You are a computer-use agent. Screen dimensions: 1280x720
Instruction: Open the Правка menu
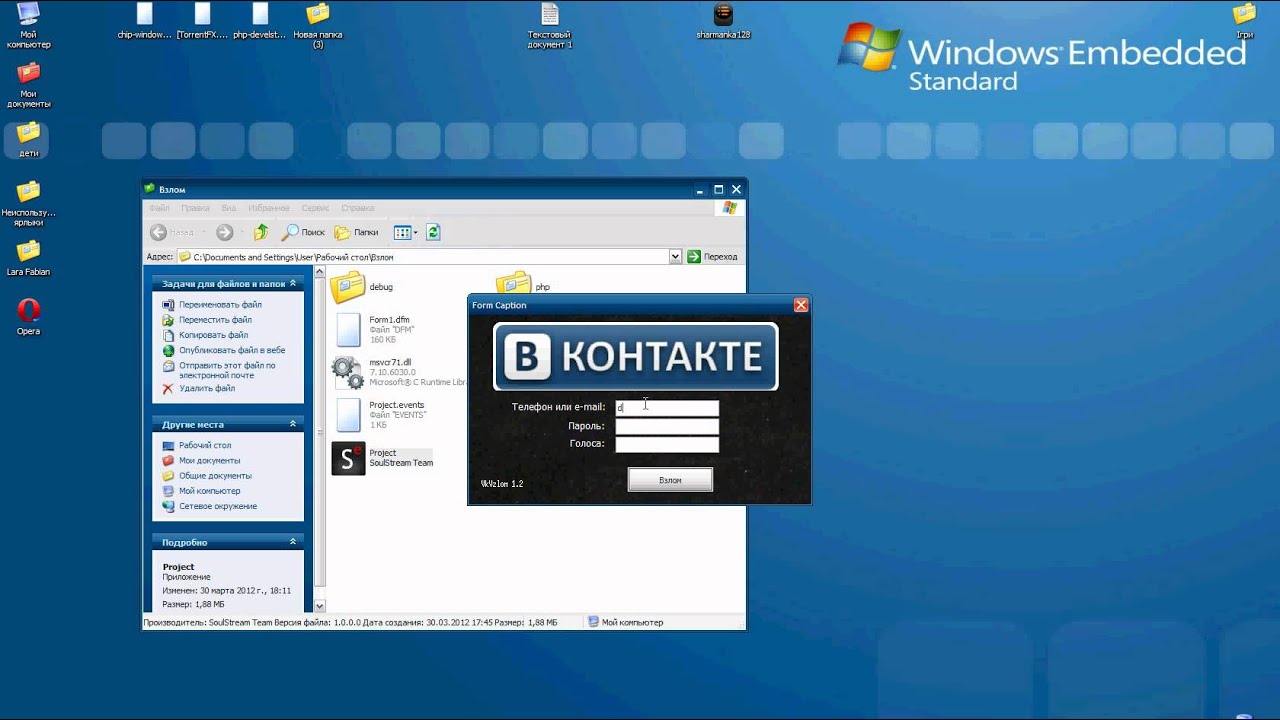coord(195,208)
